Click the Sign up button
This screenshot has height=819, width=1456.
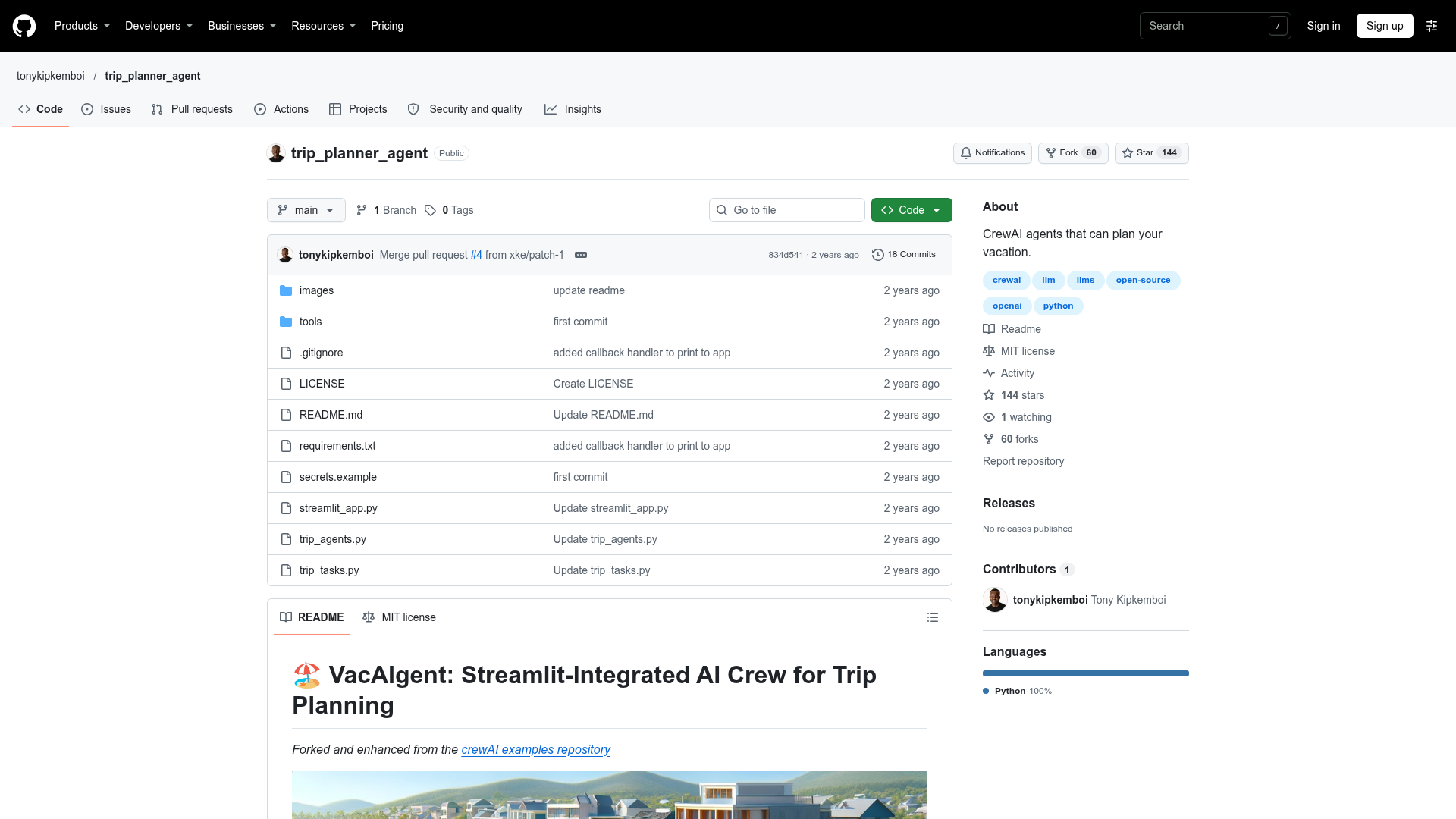click(x=1385, y=26)
